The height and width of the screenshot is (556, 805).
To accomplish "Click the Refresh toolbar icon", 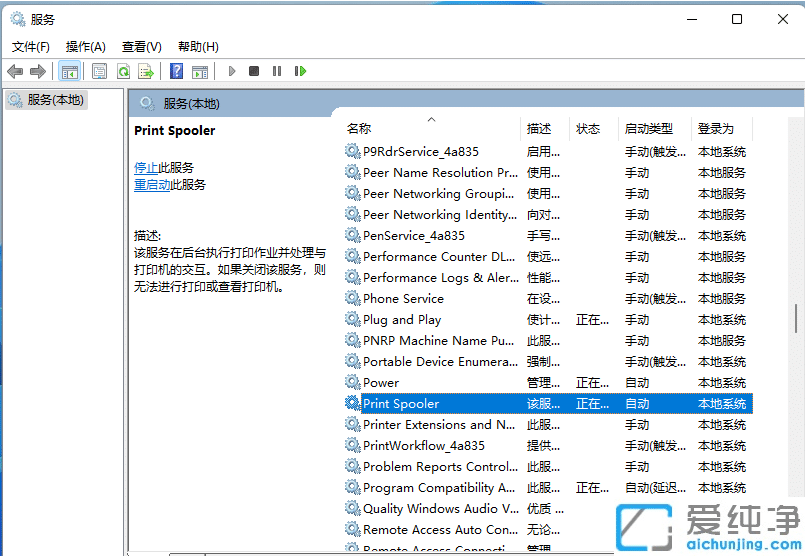I will (123, 71).
